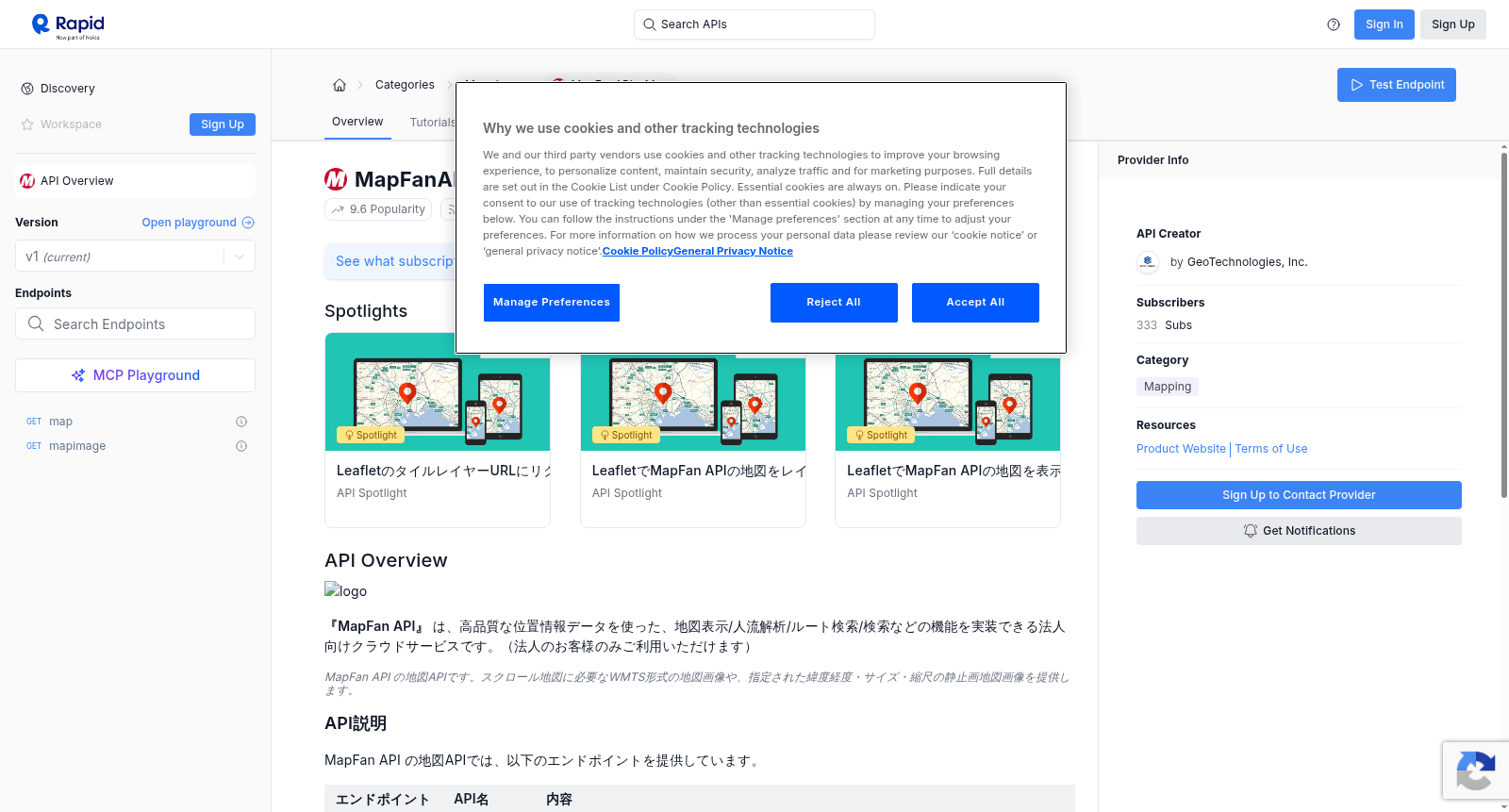Click the sidebar Sign Up button

tap(223, 124)
